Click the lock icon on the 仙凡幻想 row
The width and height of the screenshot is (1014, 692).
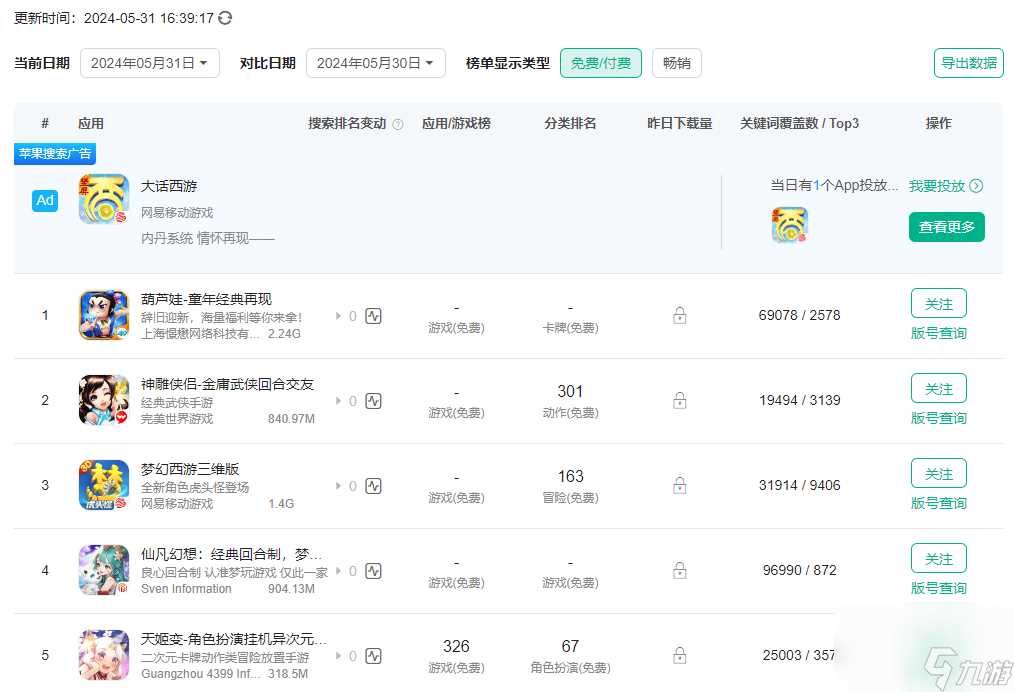tap(679, 570)
